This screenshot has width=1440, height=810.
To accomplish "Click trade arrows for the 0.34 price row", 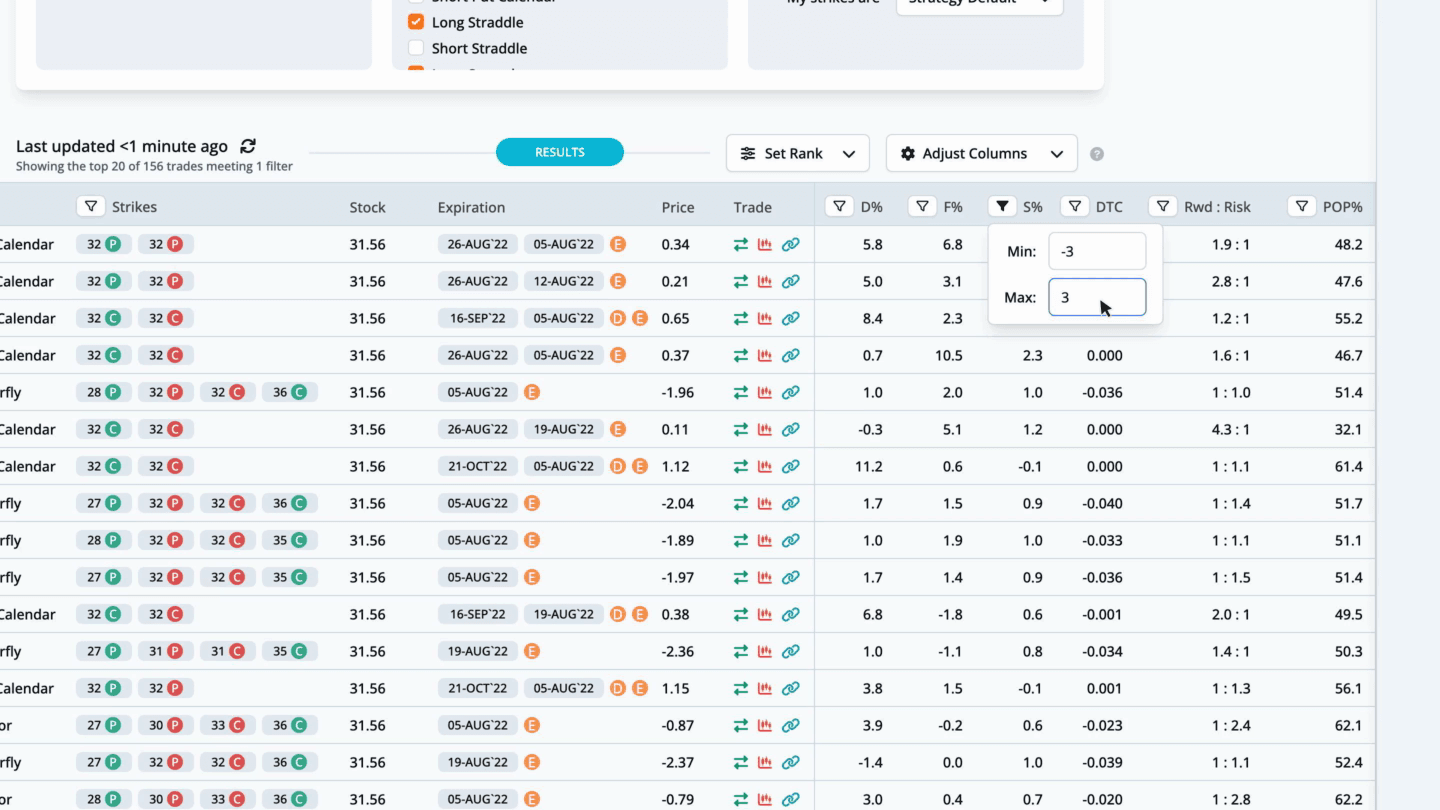I will pyautogui.click(x=741, y=244).
